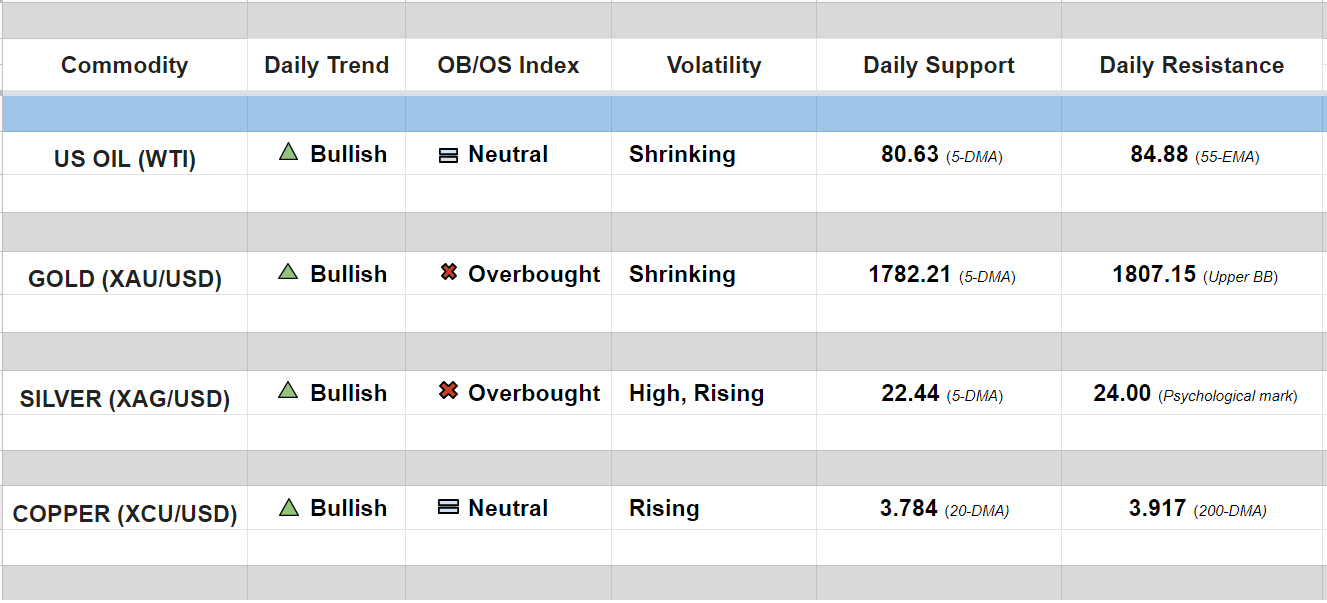Click the Daily Resistance header cell
1327x603 pixels.
1192,66
